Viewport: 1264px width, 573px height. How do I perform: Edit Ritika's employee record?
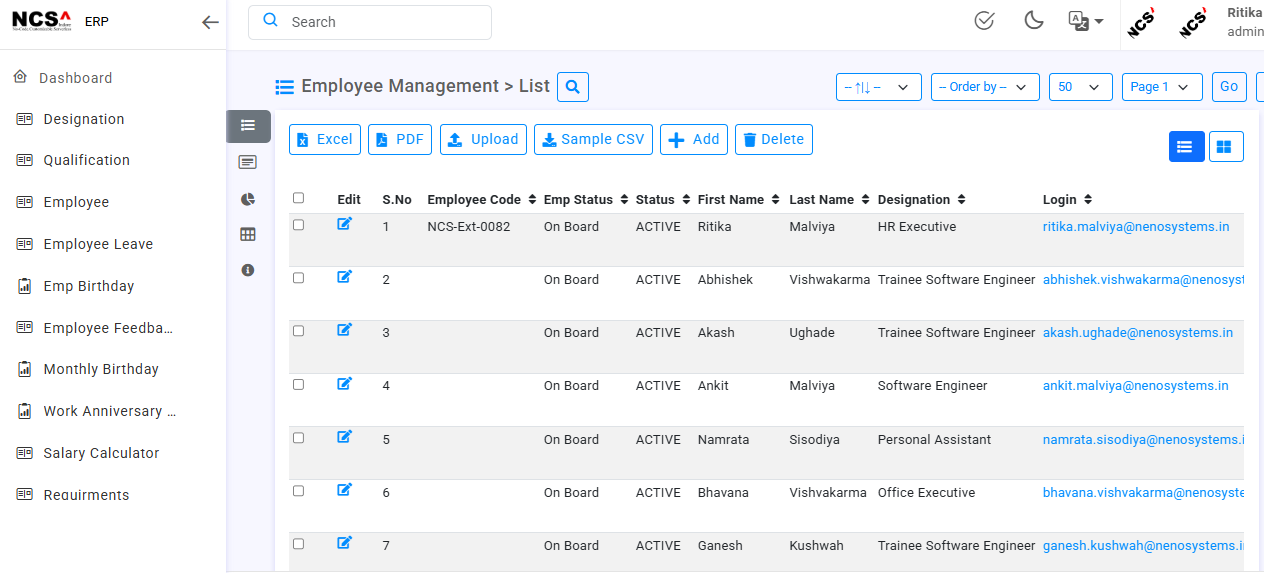pyautogui.click(x=345, y=225)
